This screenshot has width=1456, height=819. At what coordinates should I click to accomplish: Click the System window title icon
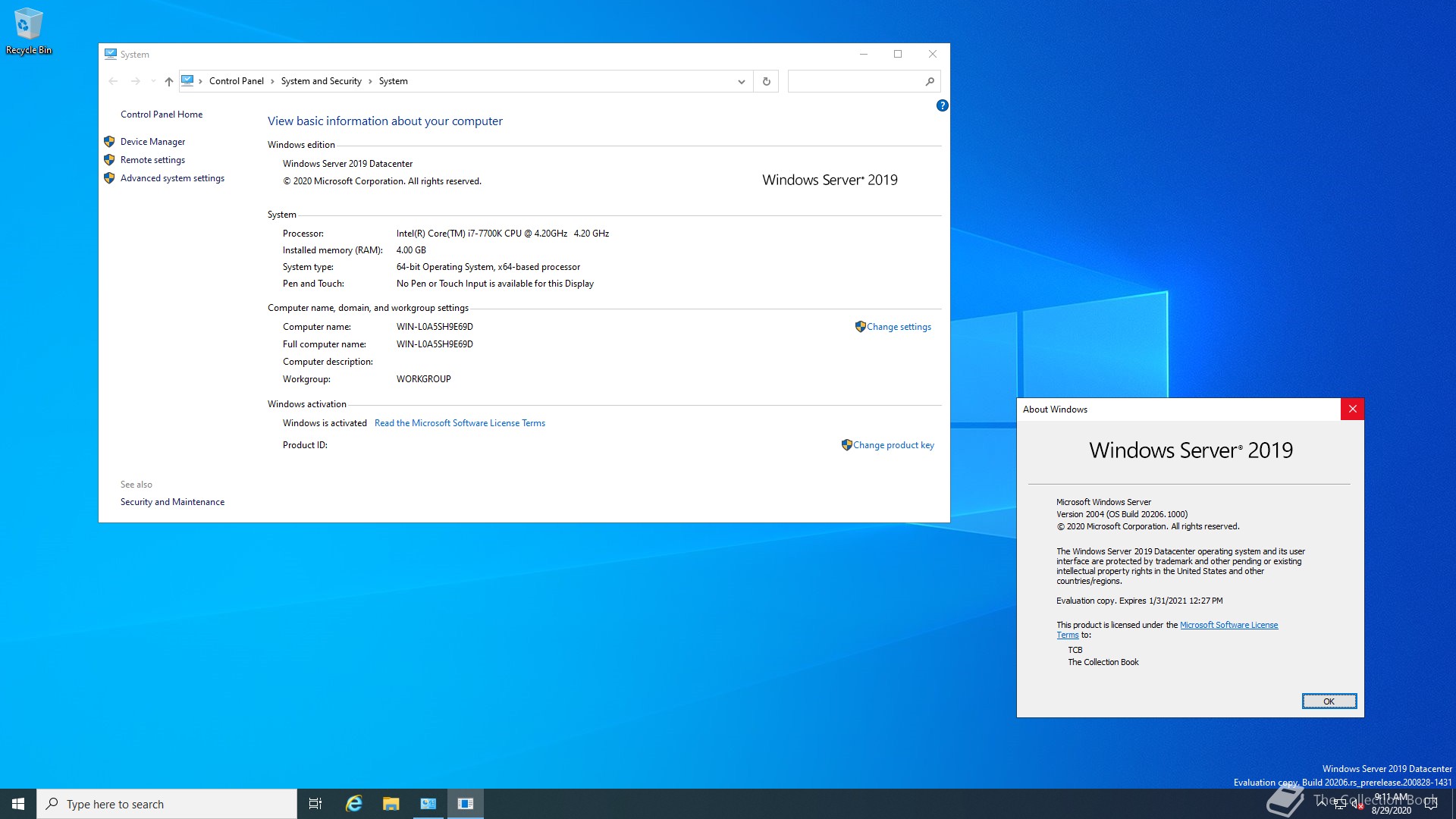pos(111,54)
